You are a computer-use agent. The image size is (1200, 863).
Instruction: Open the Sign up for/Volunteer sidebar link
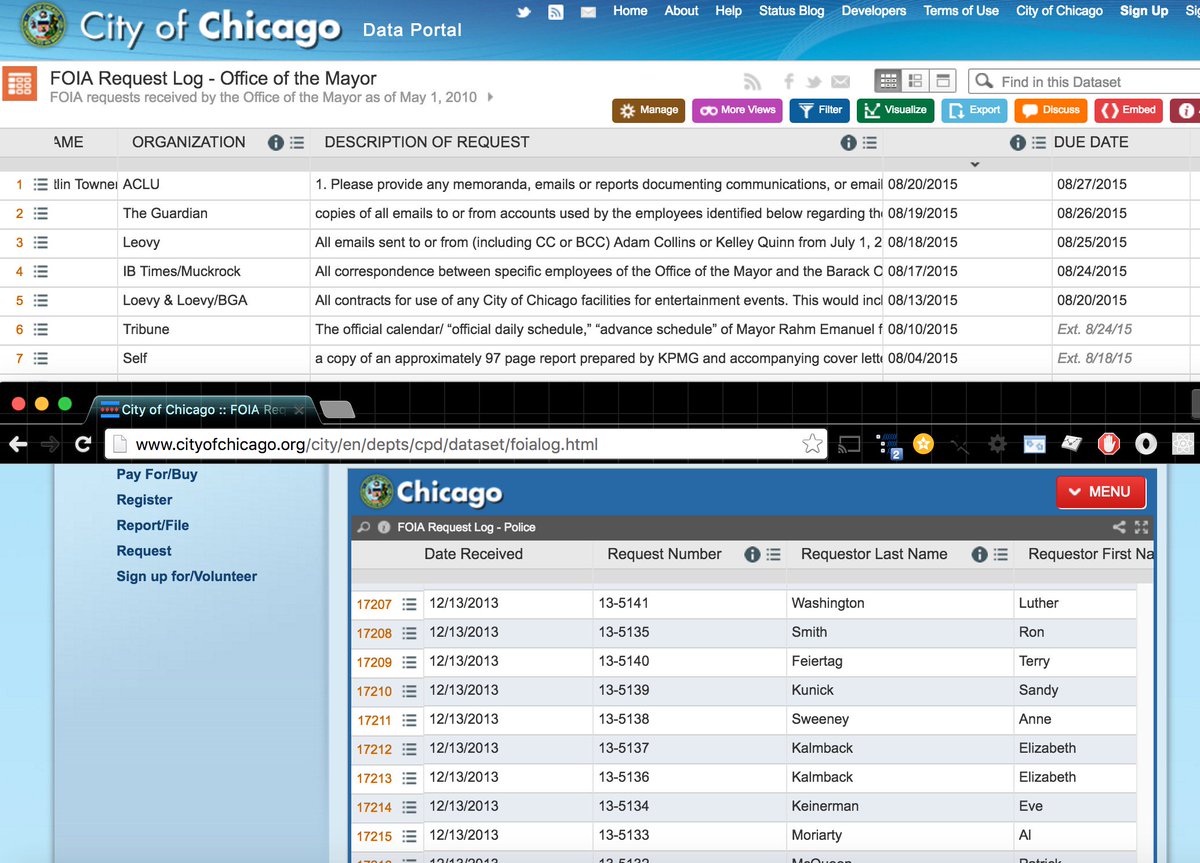pos(187,576)
